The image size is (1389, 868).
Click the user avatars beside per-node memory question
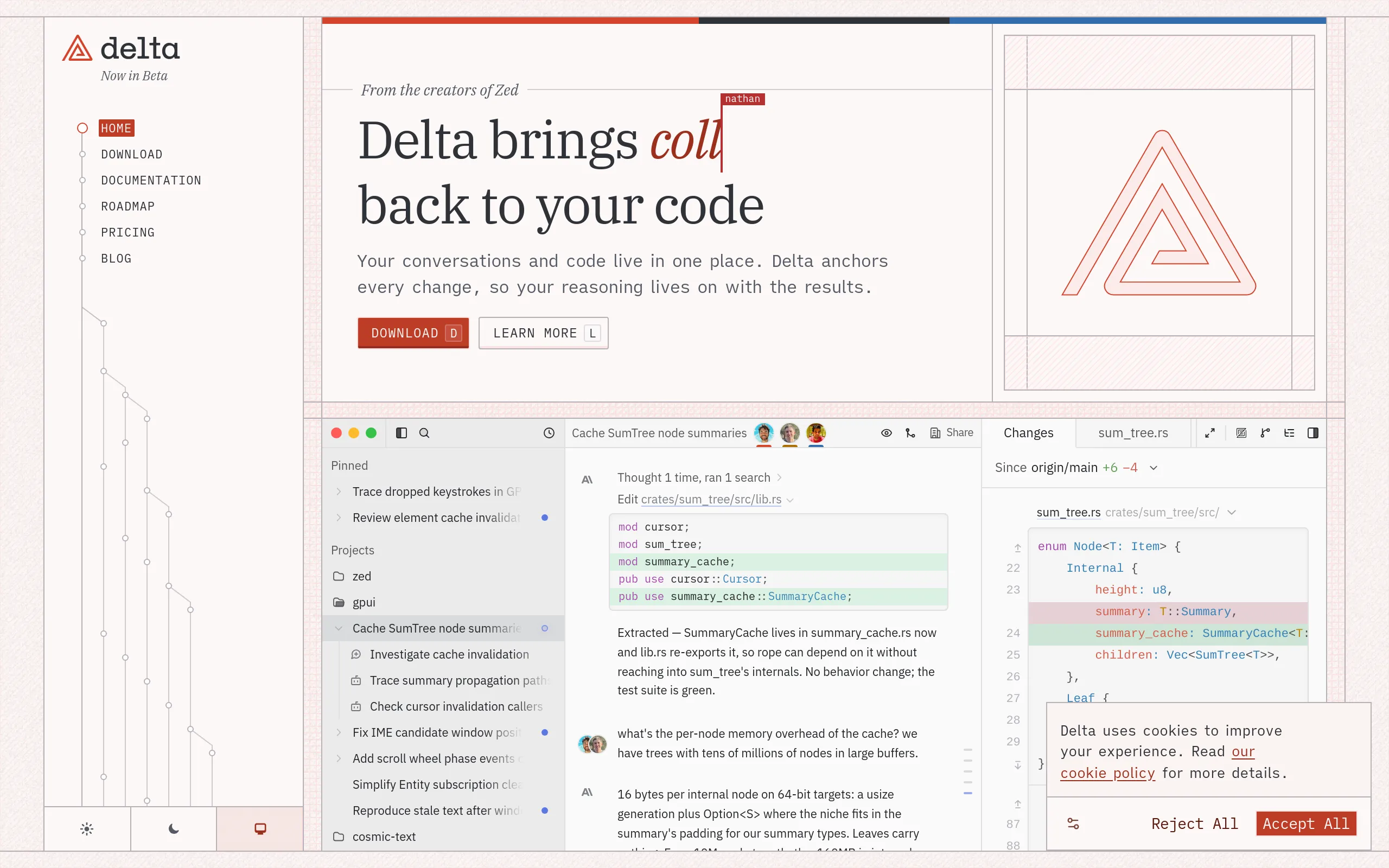(x=592, y=744)
